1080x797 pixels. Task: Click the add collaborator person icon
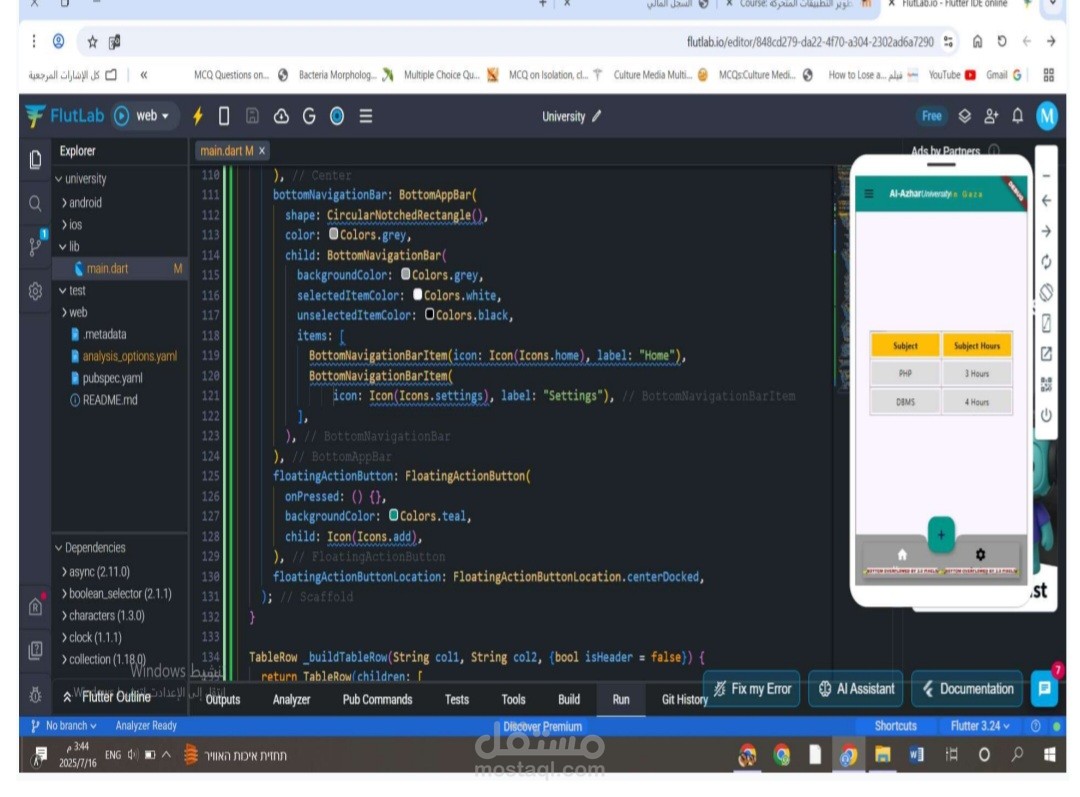click(991, 116)
